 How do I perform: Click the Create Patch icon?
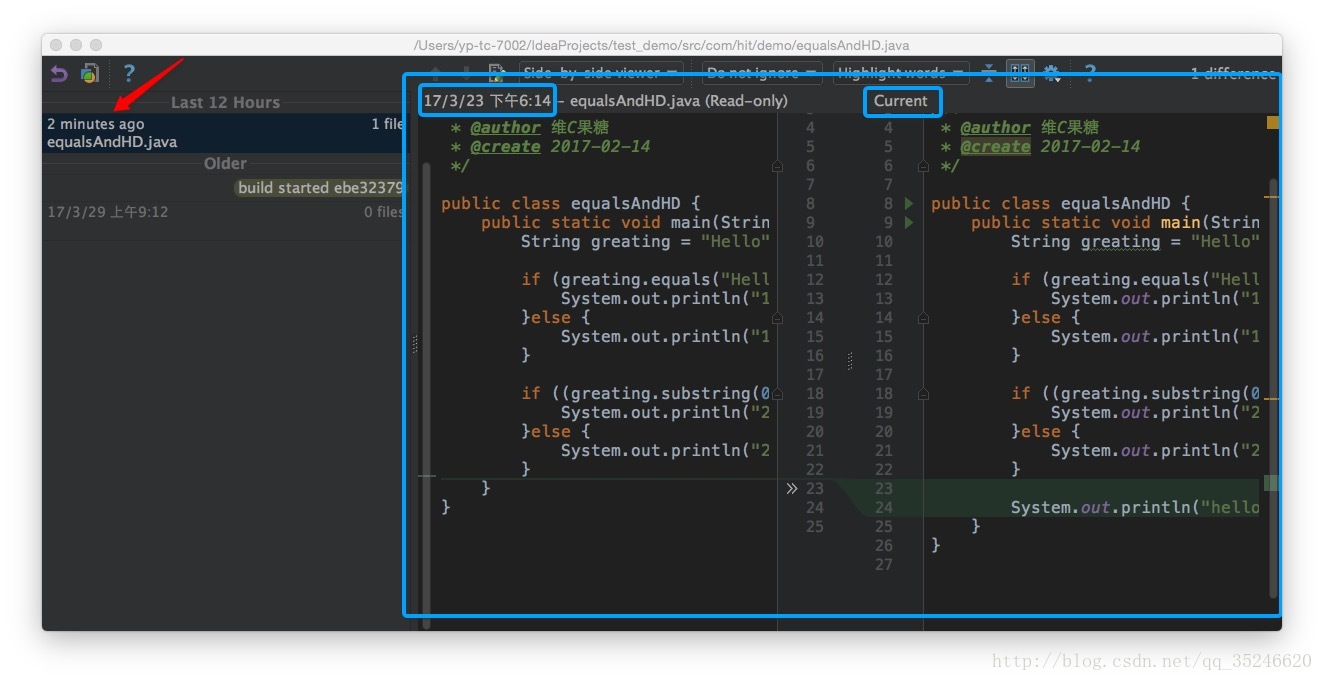tap(91, 73)
